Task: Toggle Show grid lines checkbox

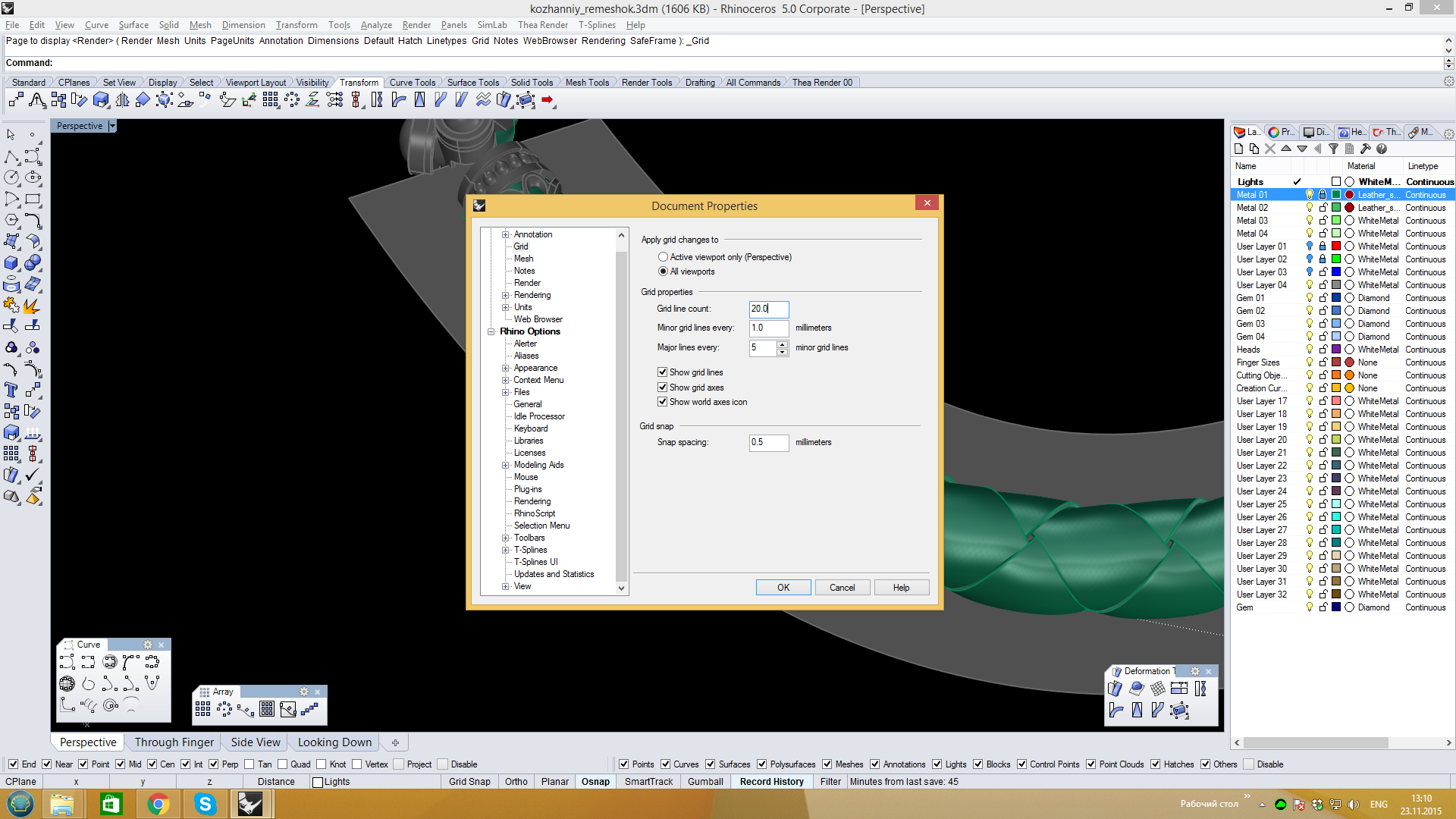Action: (663, 372)
